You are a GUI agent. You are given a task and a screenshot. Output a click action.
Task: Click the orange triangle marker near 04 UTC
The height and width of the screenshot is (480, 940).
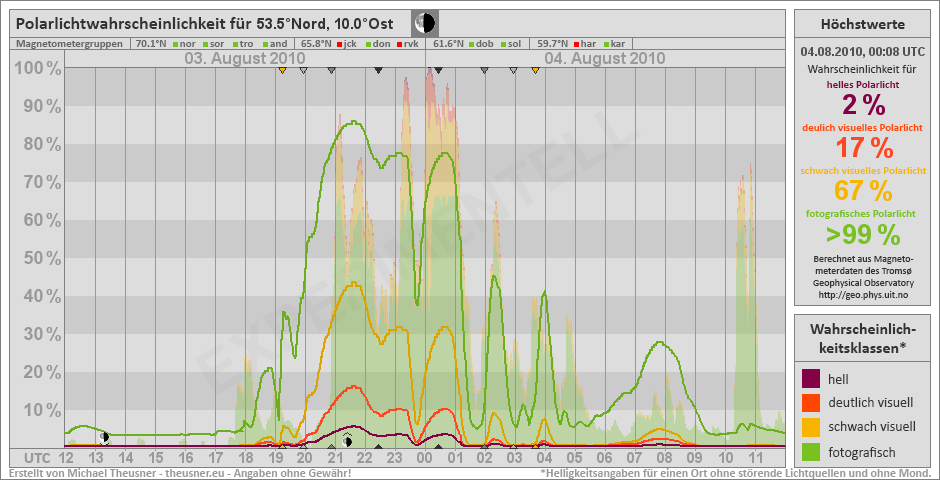tap(536, 71)
